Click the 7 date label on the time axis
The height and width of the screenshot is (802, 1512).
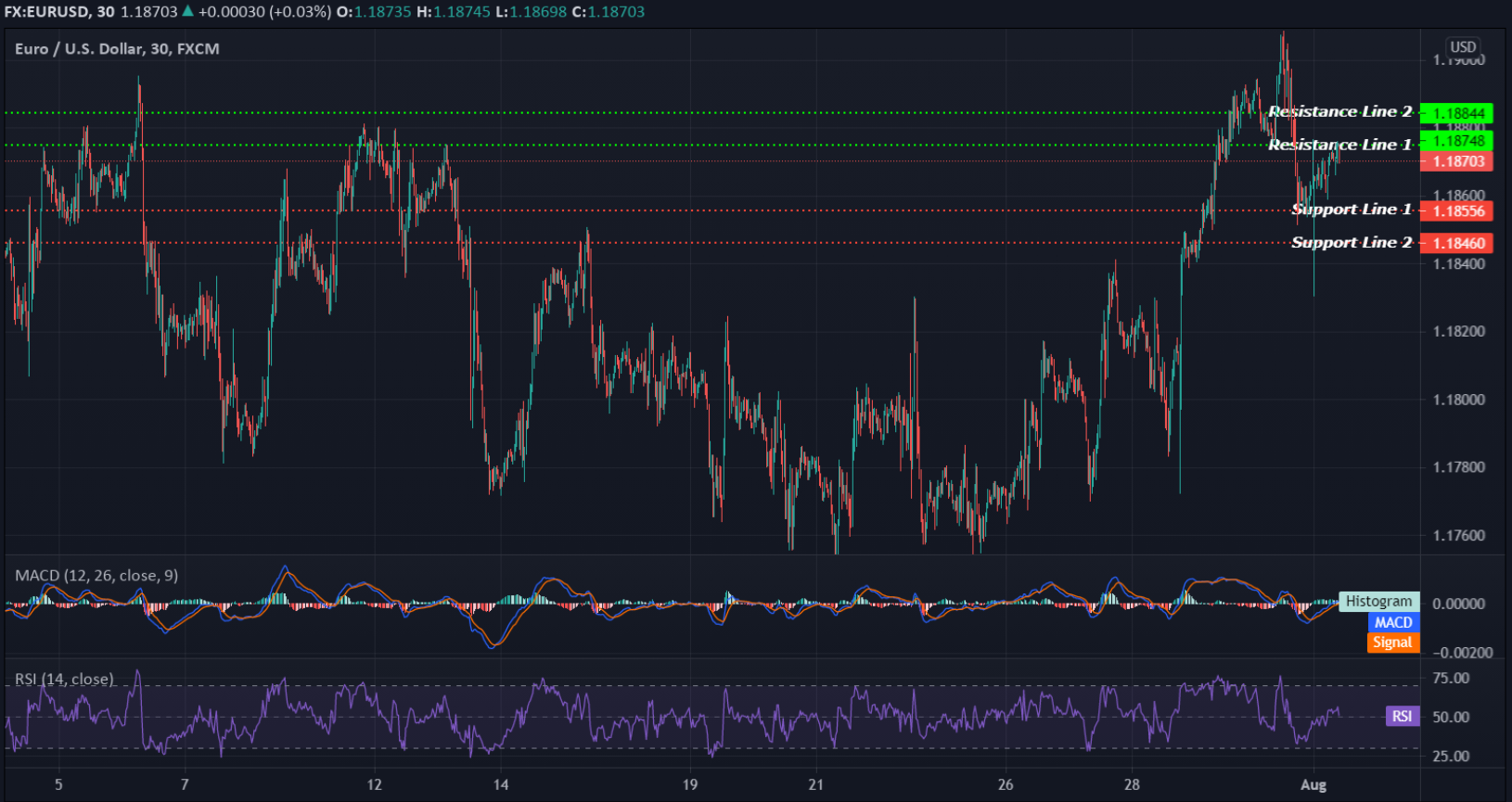click(x=185, y=784)
